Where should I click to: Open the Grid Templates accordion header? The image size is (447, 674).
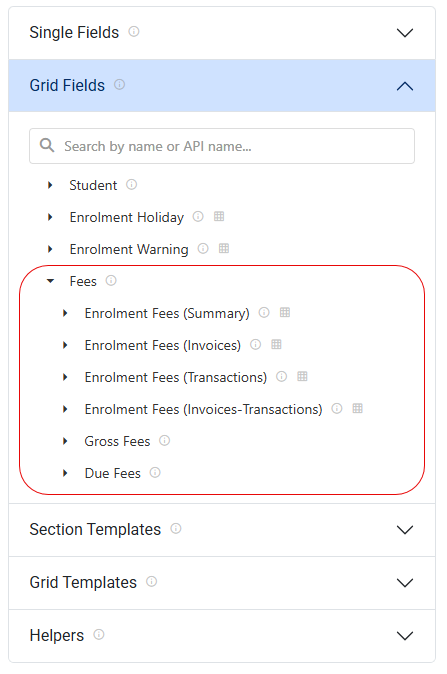[222, 582]
